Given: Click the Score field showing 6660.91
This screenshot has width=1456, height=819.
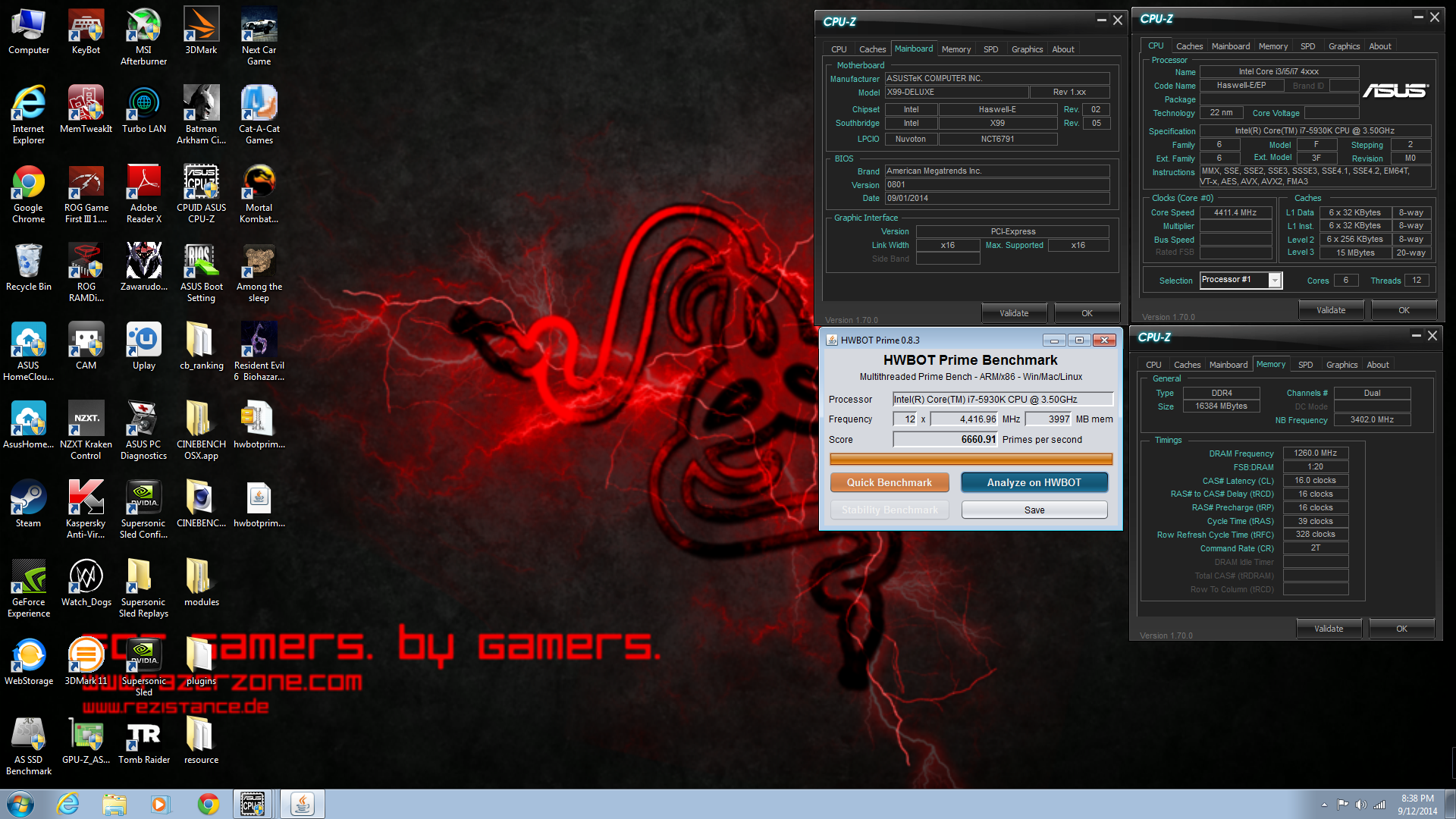Looking at the screenshot, I should pyautogui.click(x=945, y=439).
